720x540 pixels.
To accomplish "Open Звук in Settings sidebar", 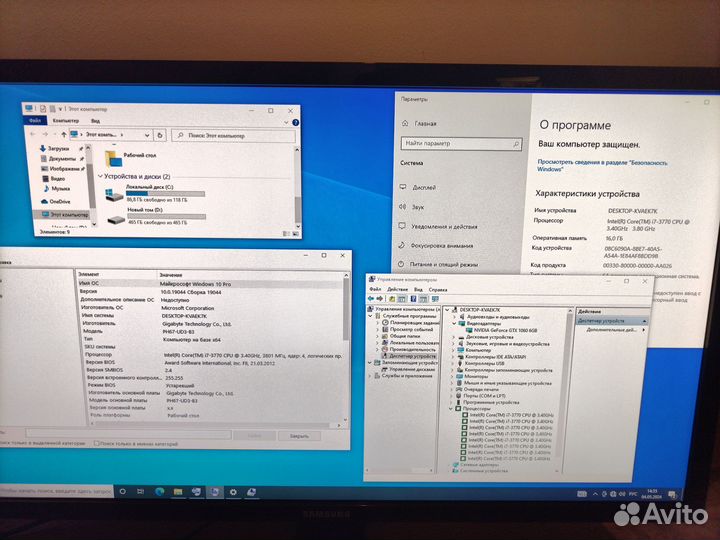I will pyautogui.click(x=411, y=207).
